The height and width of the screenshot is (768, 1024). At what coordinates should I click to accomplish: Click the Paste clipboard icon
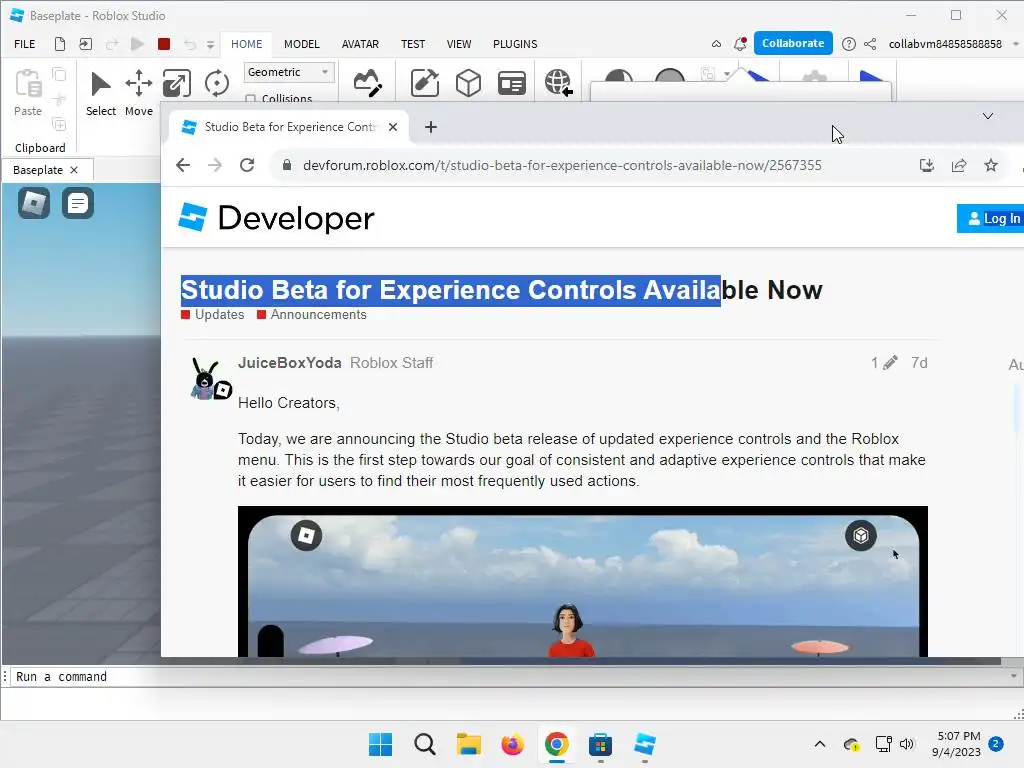pos(28,84)
